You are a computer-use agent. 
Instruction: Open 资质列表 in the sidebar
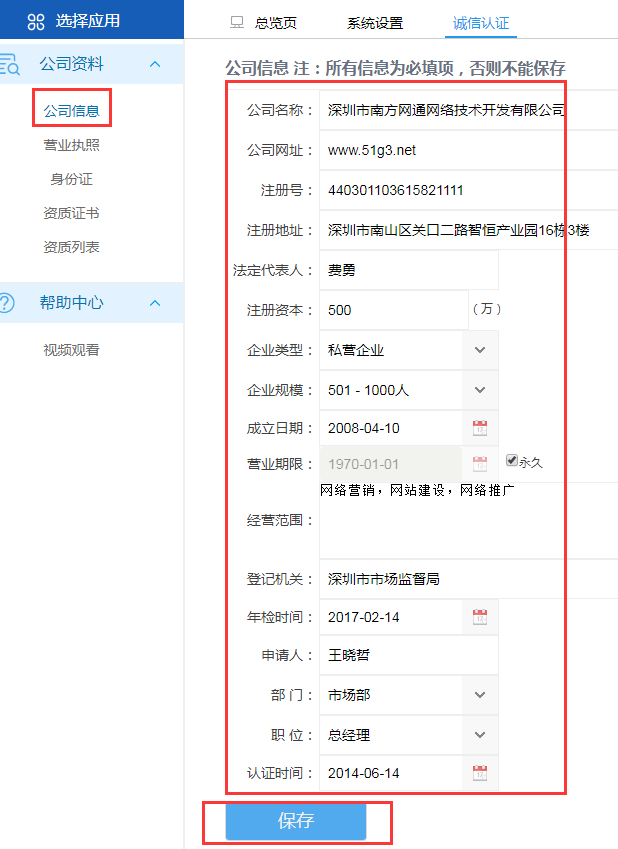71,247
